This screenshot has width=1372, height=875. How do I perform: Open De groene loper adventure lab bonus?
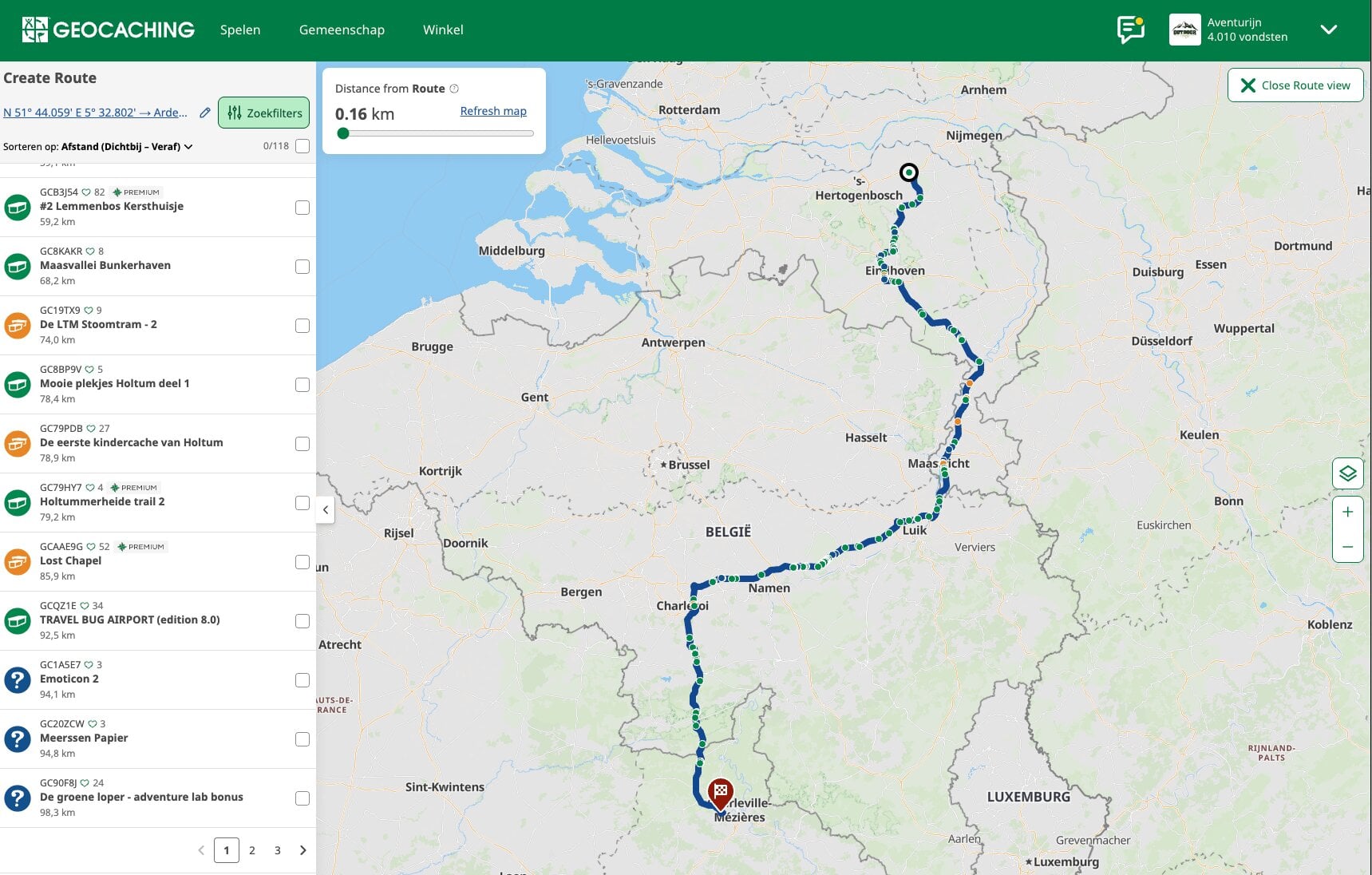click(141, 797)
